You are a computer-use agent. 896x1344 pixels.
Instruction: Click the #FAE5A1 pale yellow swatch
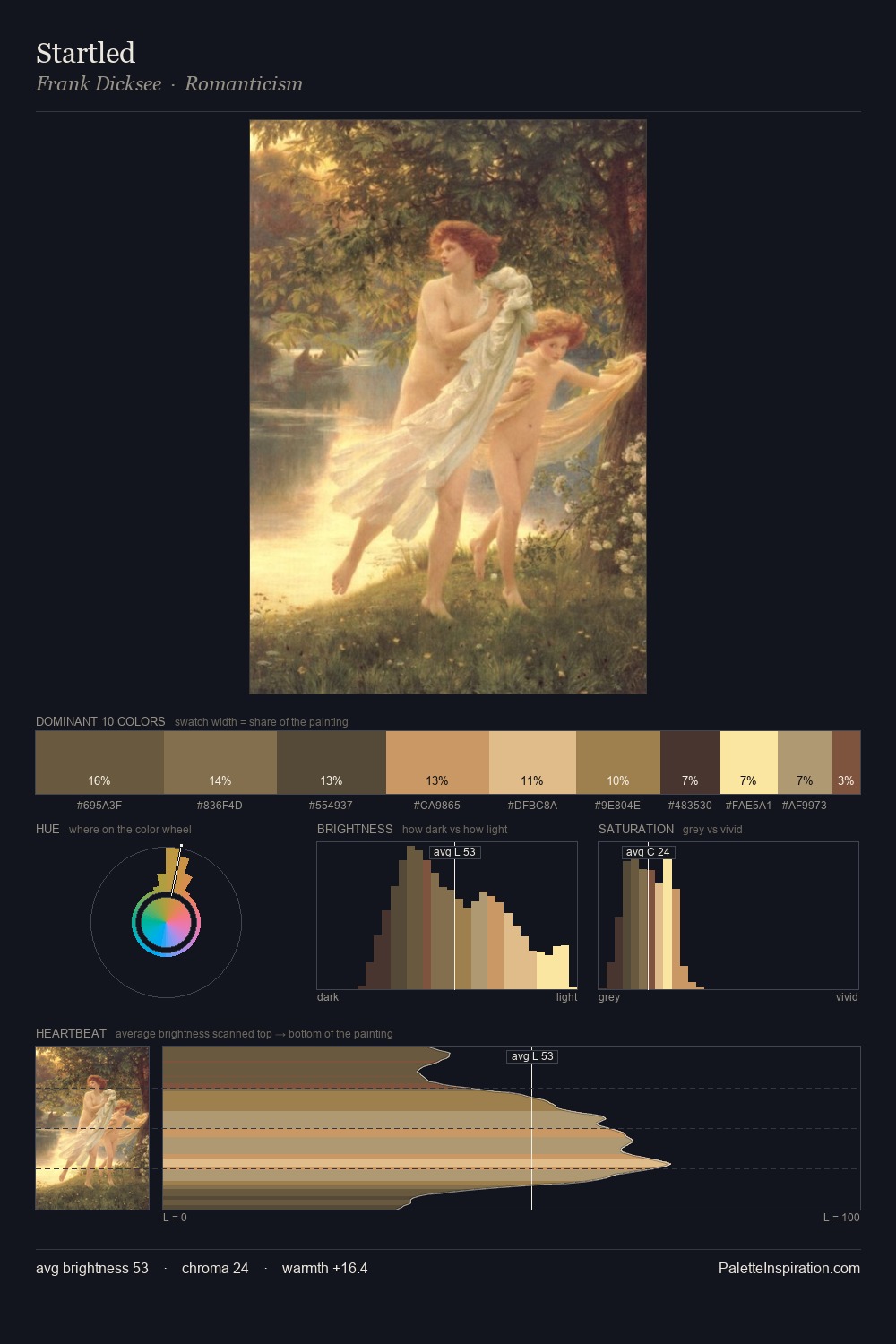(749, 762)
